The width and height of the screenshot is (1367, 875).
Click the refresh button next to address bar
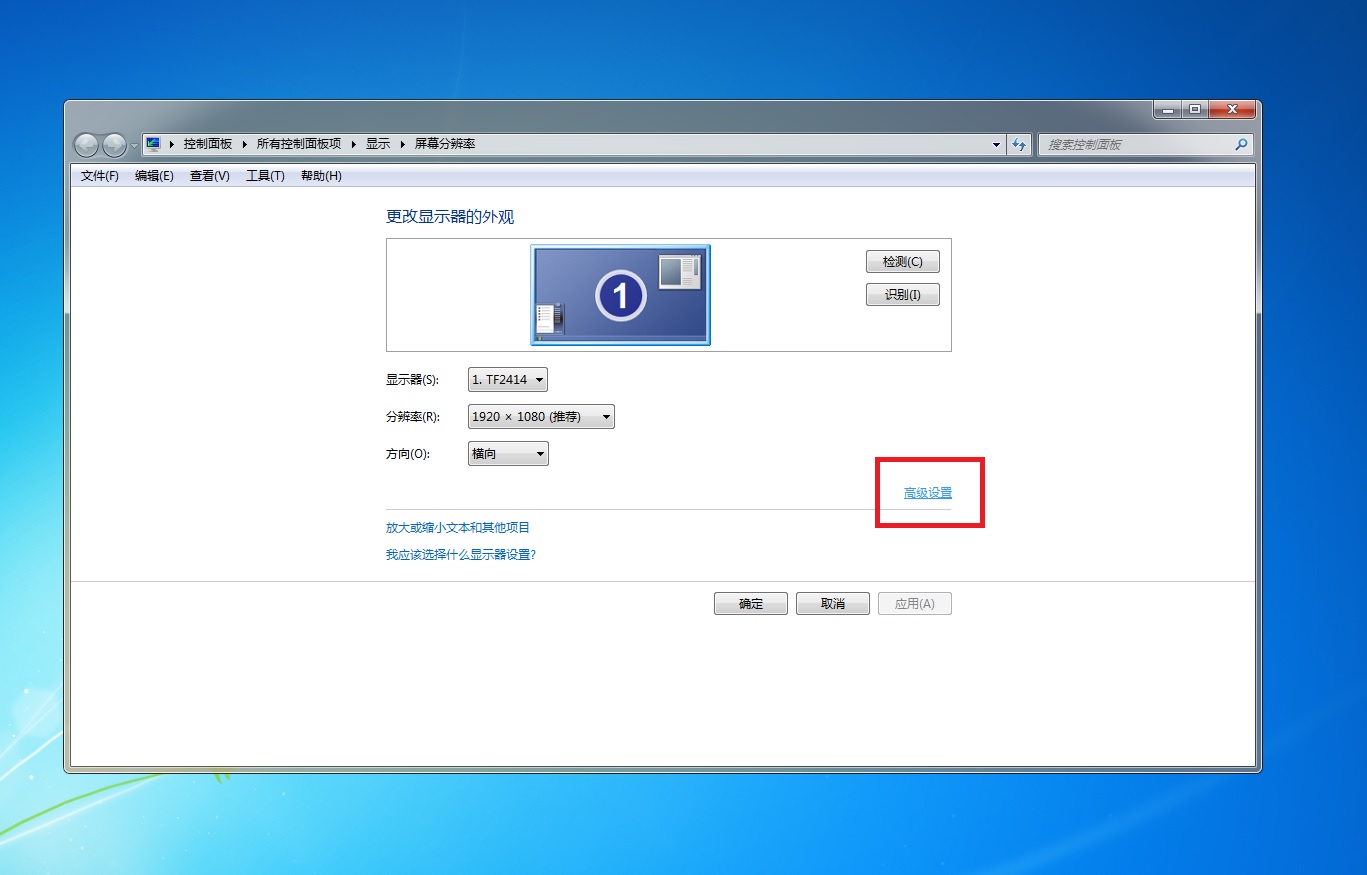pos(1019,144)
